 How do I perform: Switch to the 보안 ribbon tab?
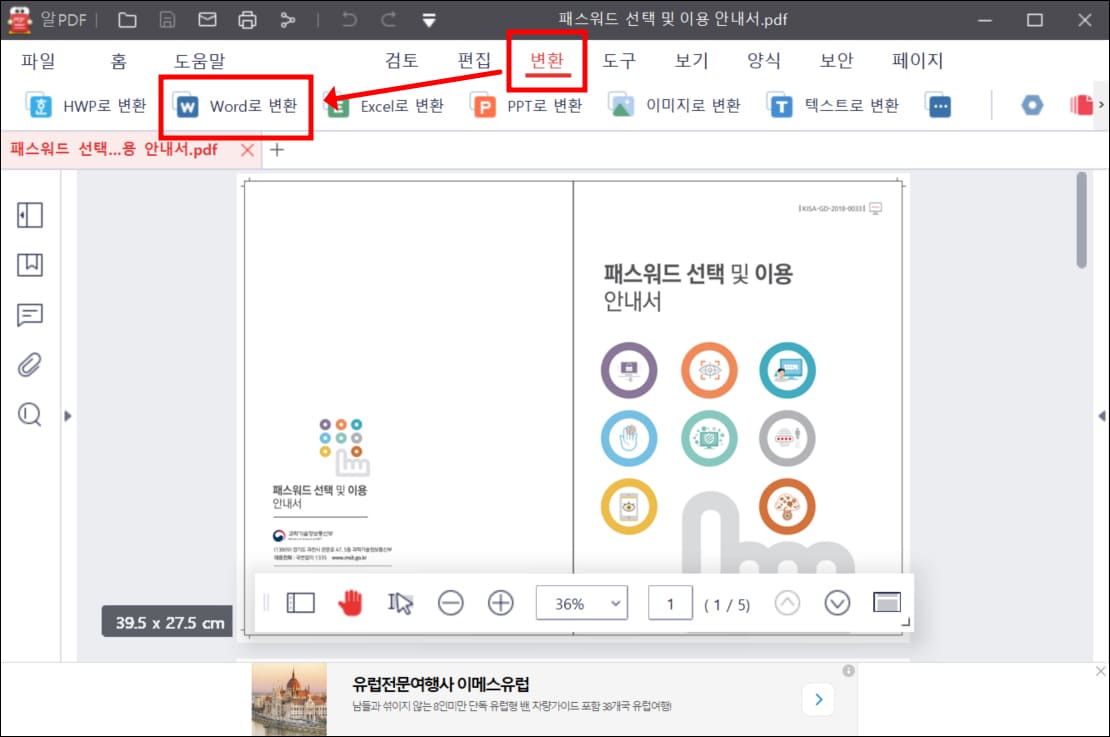[835, 61]
